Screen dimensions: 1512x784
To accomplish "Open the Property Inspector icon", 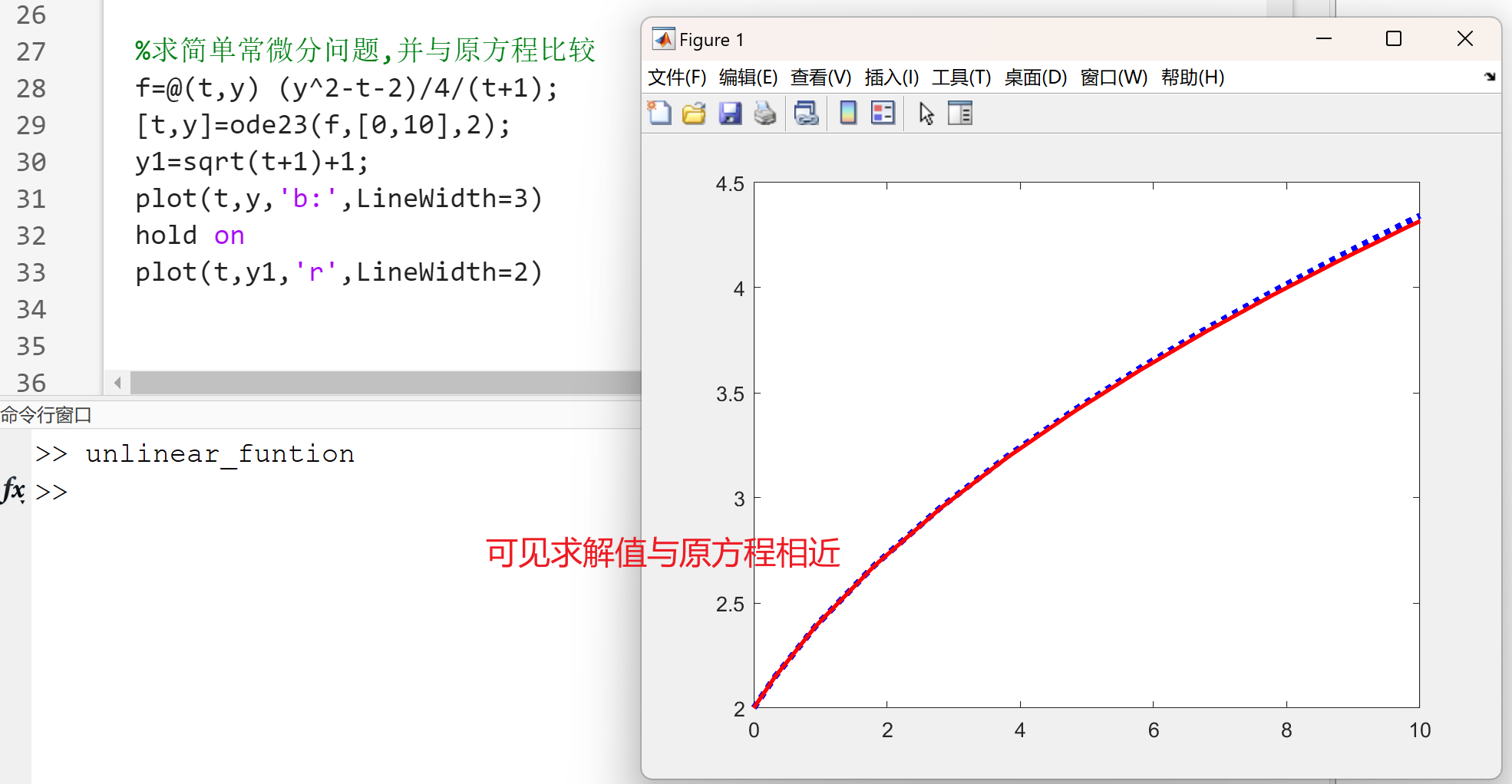I will pyautogui.click(x=960, y=114).
